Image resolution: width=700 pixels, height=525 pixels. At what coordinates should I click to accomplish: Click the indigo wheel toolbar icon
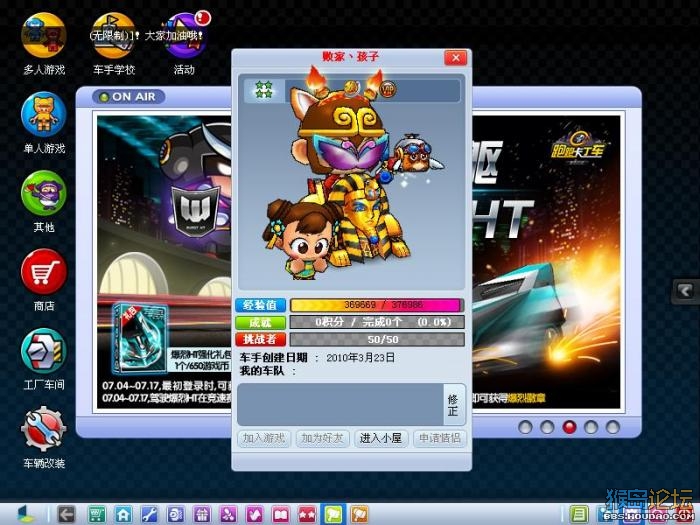pos(176,514)
